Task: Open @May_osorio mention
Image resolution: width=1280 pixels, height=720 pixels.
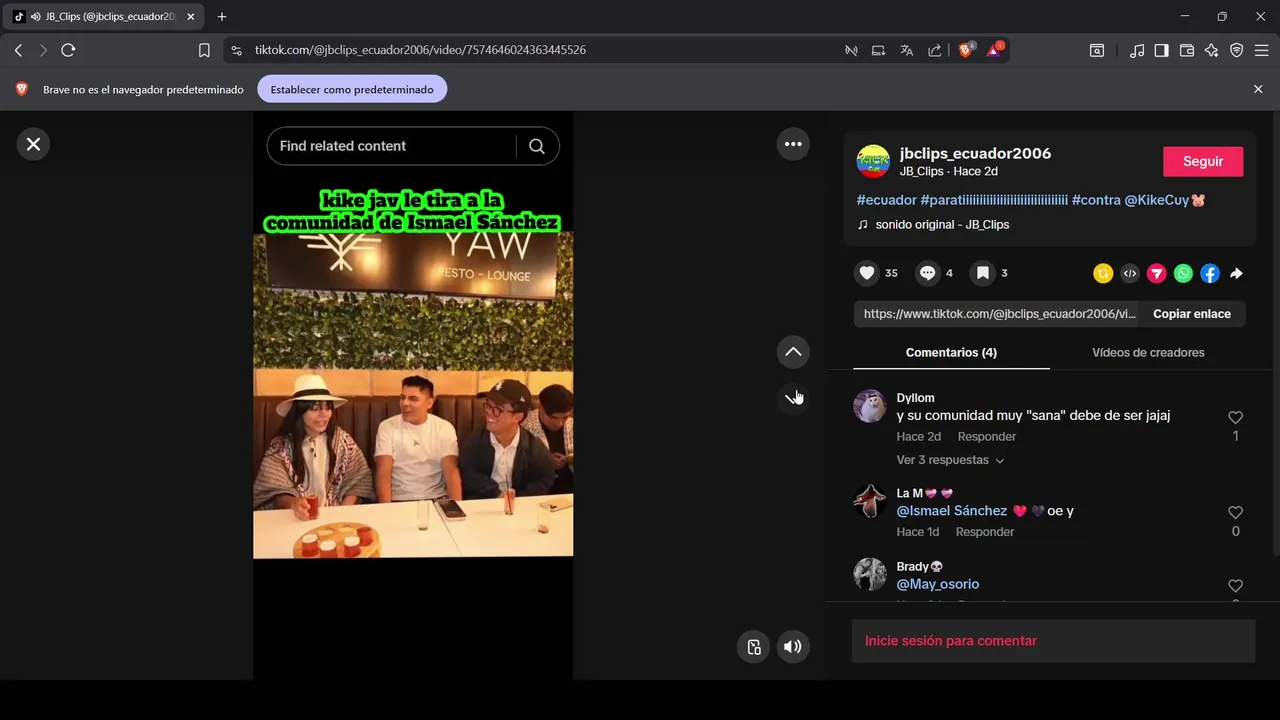Action: (x=938, y=584)
